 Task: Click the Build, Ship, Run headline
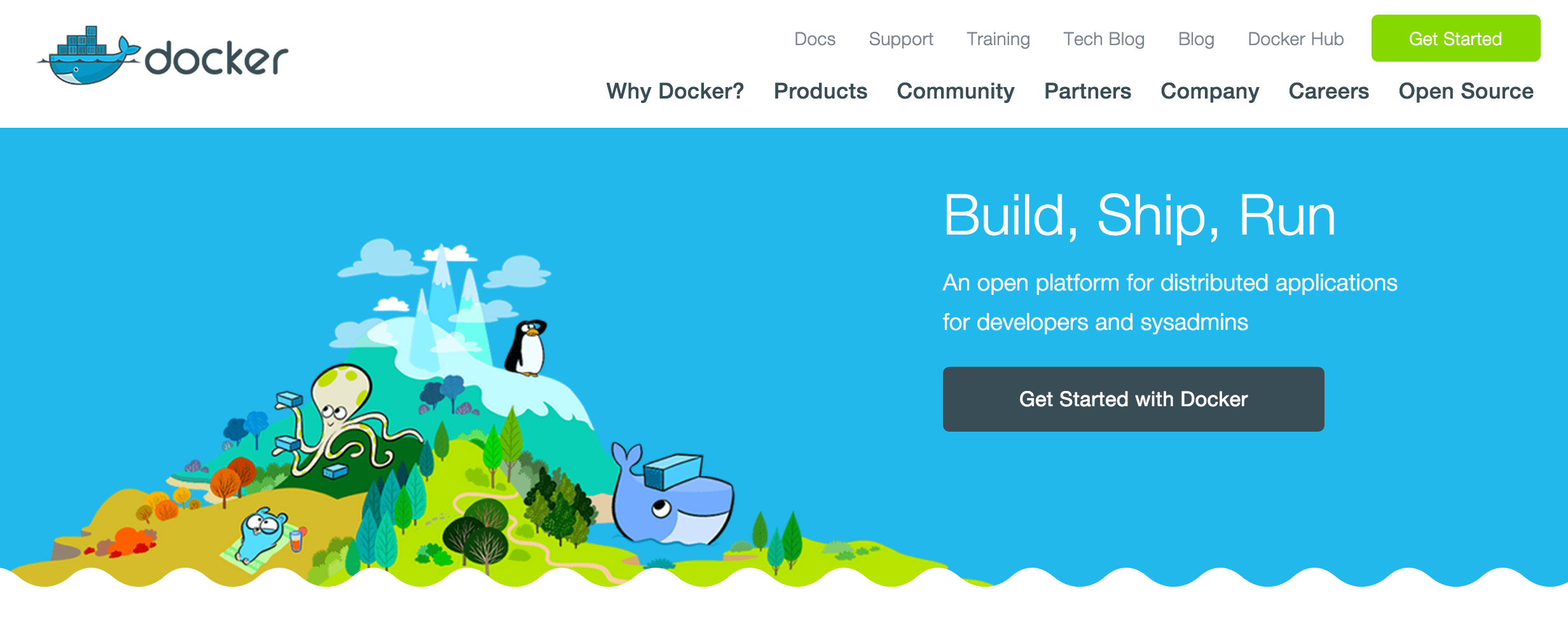pos(1139,216)
